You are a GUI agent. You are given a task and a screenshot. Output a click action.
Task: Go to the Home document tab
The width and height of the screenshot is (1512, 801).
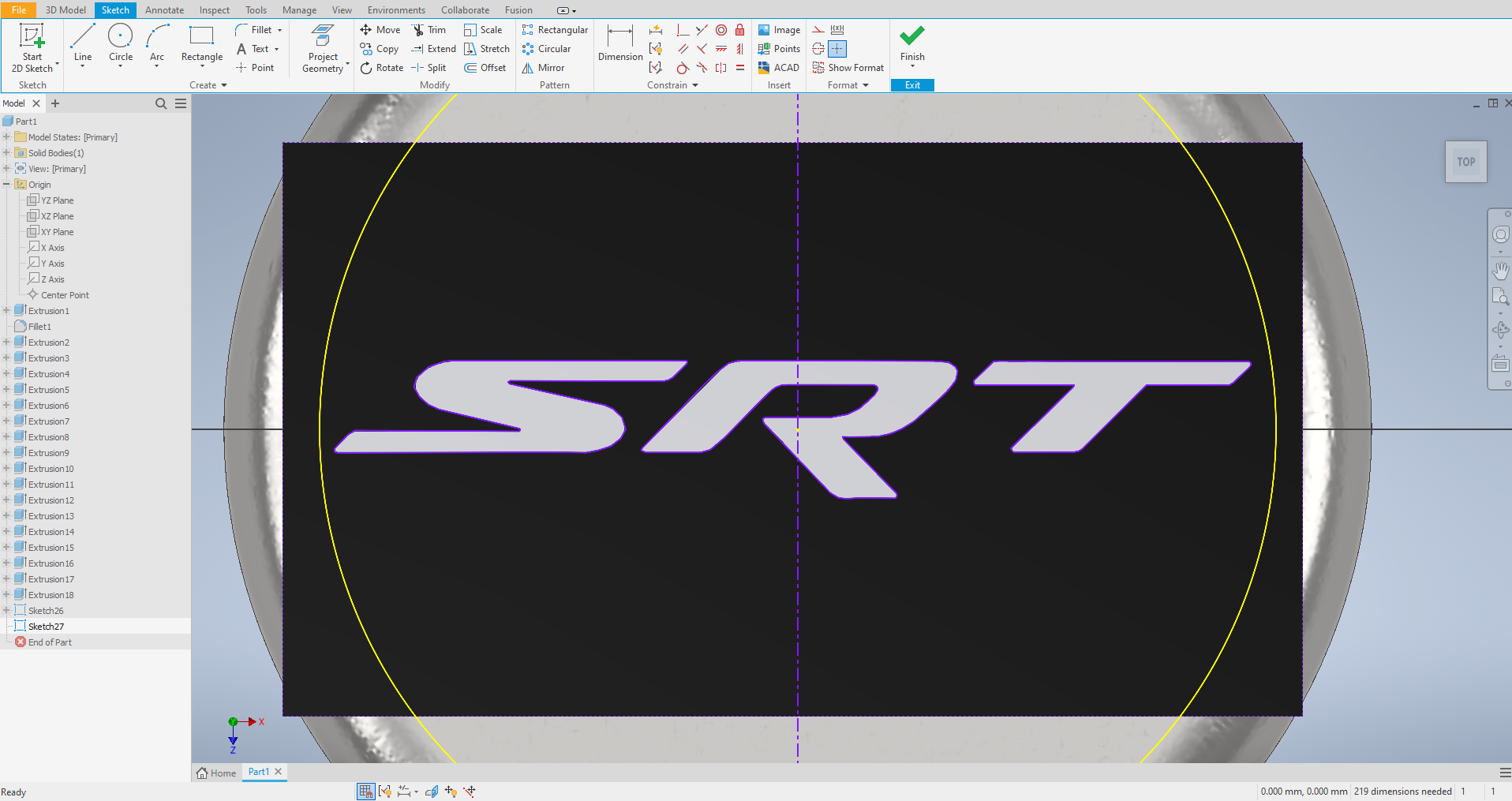coord(216,773)
